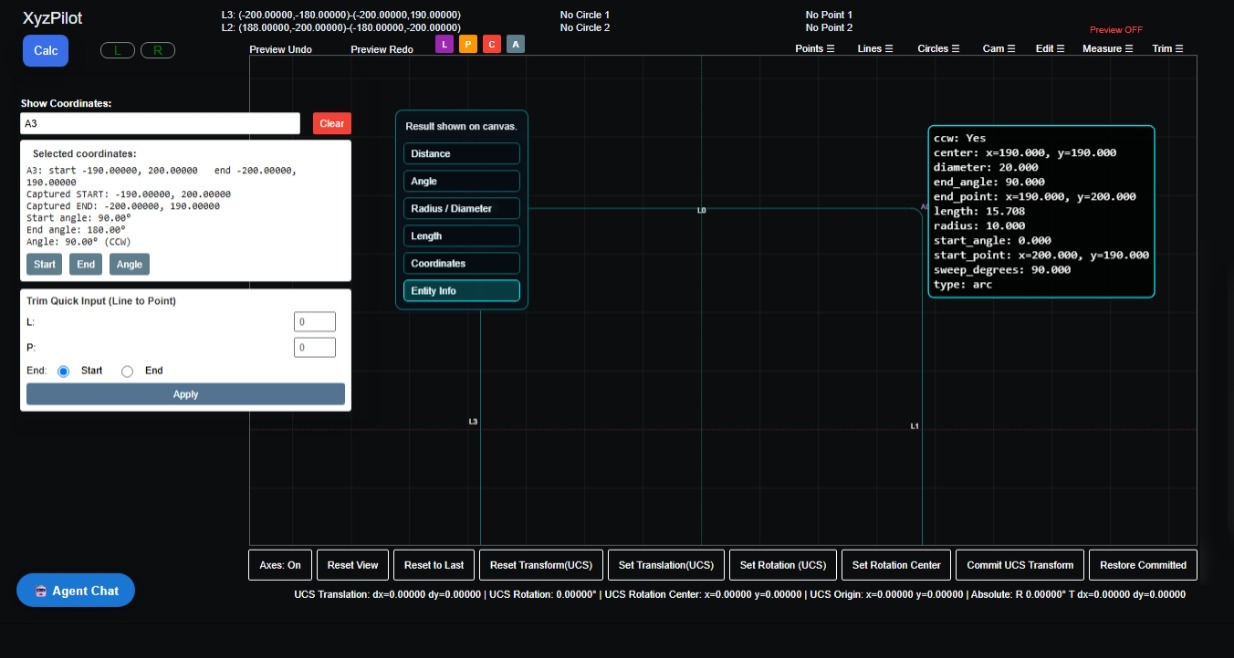Toggle the R mode pill
Screen dimensions: 1234x658
click(x=157, y=50)
